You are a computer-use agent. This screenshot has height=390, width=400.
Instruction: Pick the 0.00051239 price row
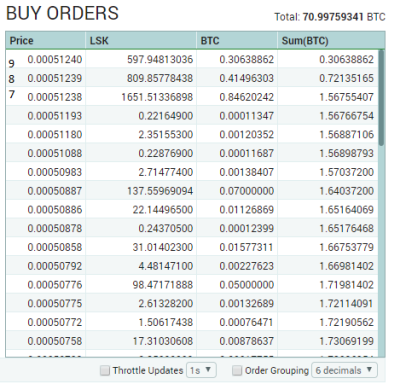tap(192, 78)
